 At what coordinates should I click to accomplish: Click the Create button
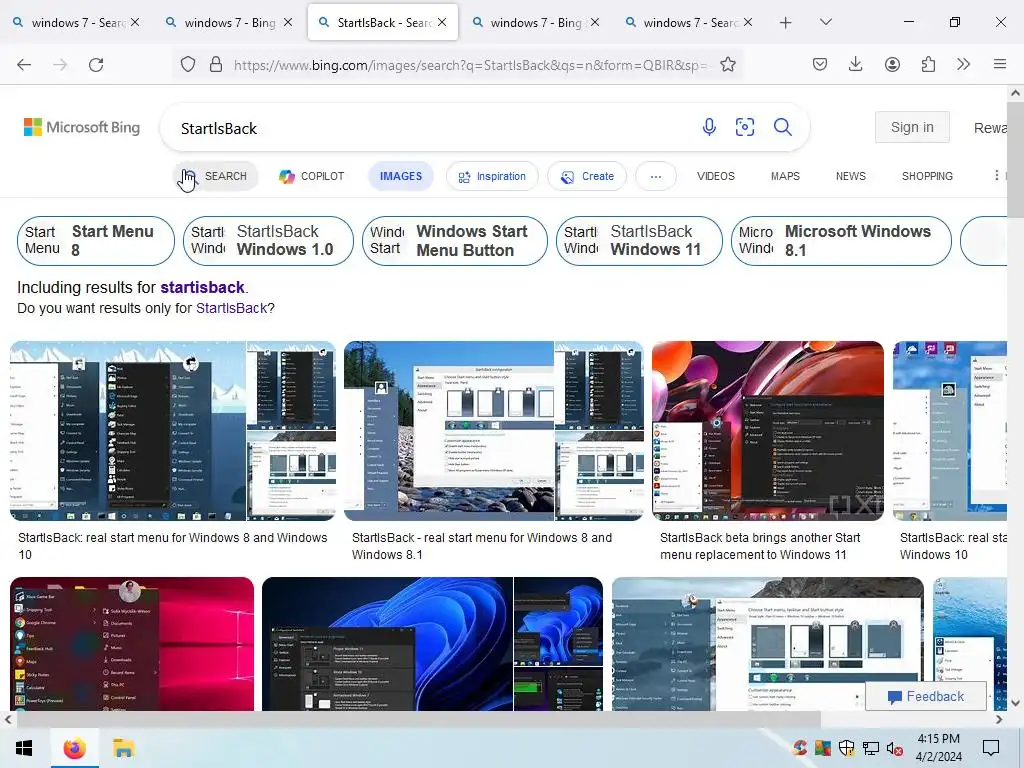[587, 176]
